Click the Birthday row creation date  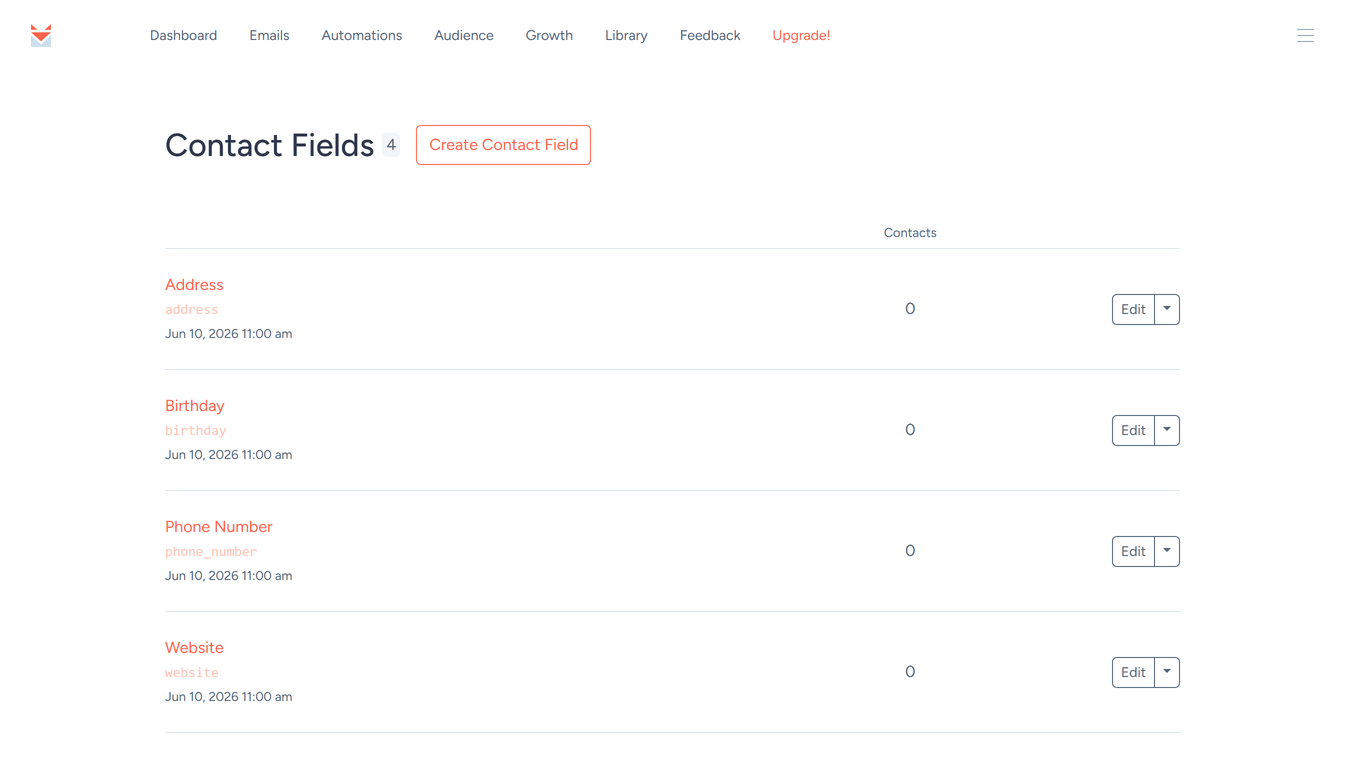[x=228, y=455]
